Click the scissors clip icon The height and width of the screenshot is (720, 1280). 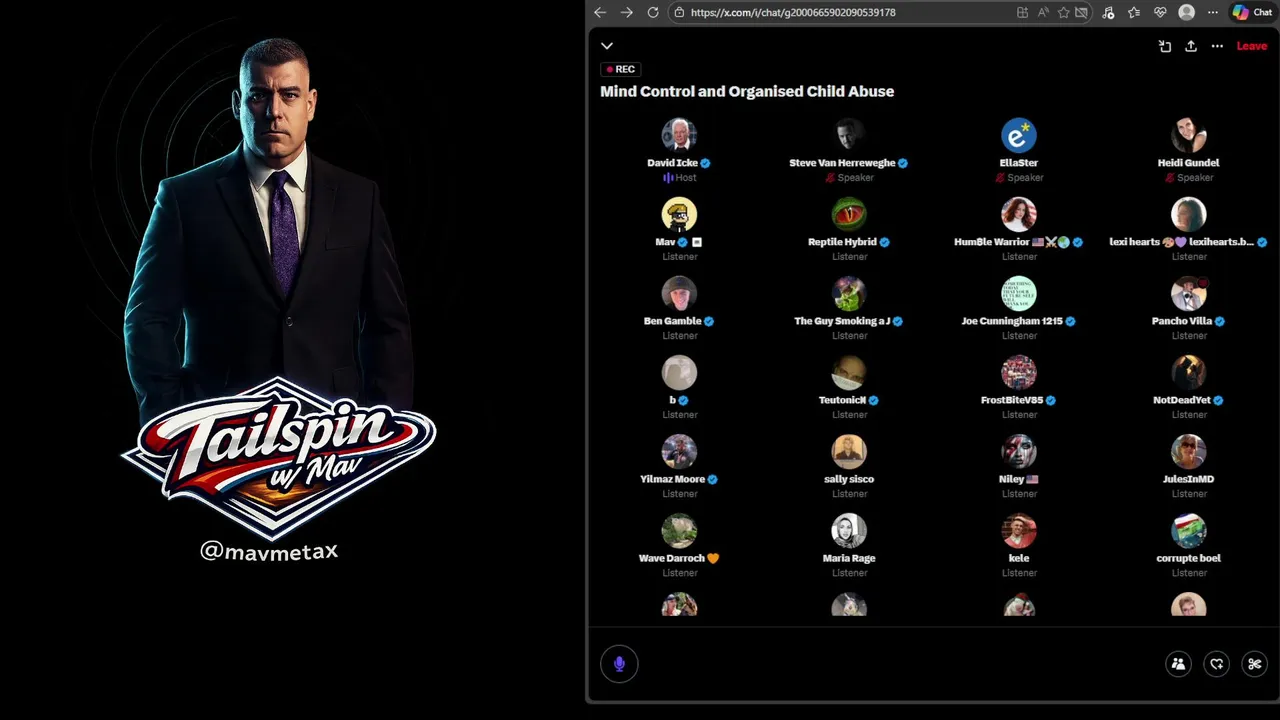pos(1255,664)
